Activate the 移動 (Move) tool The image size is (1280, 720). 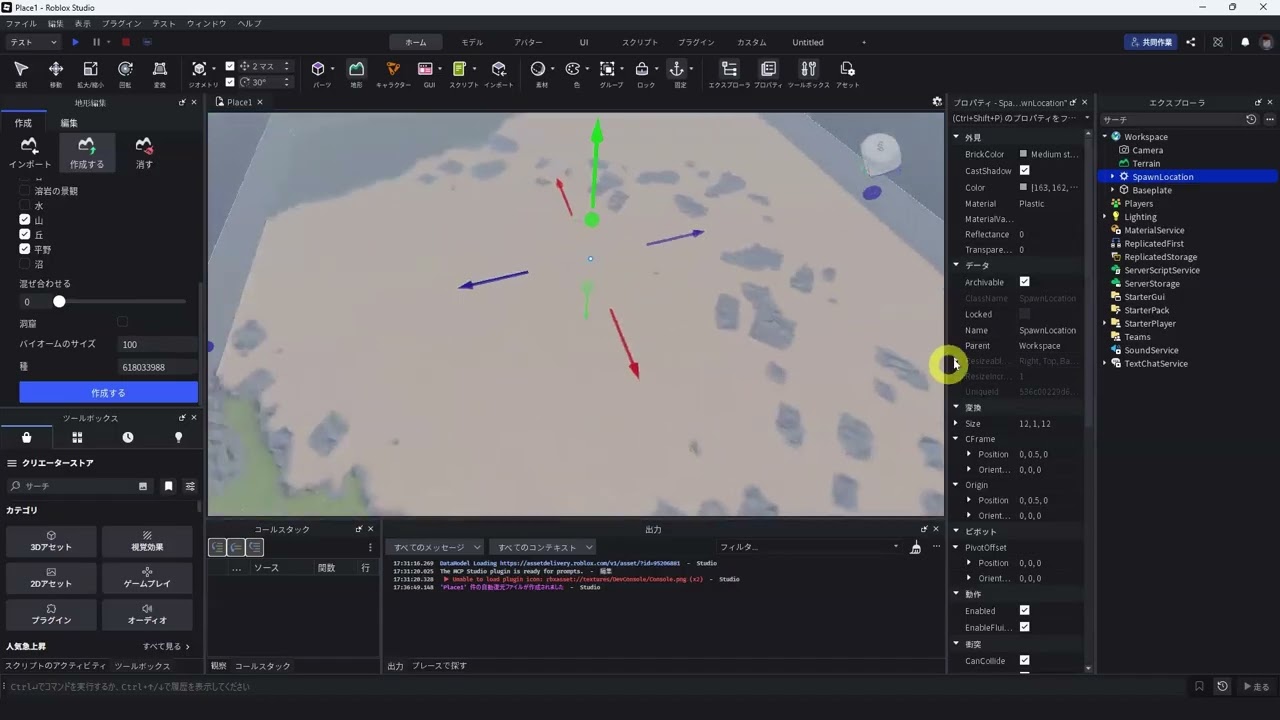pos(56,73)
